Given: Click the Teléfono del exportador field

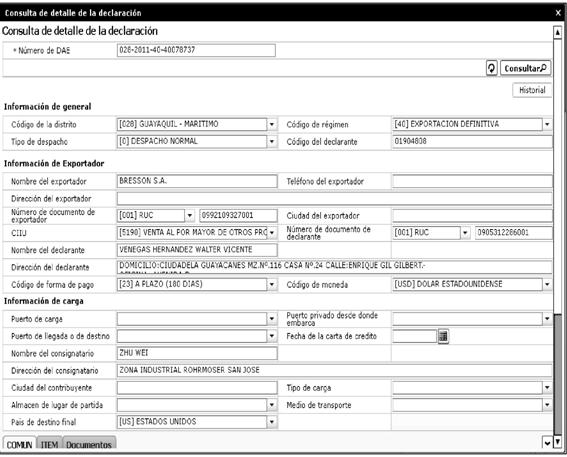Looking at the screenshot, I should click(x=472, y=181).
